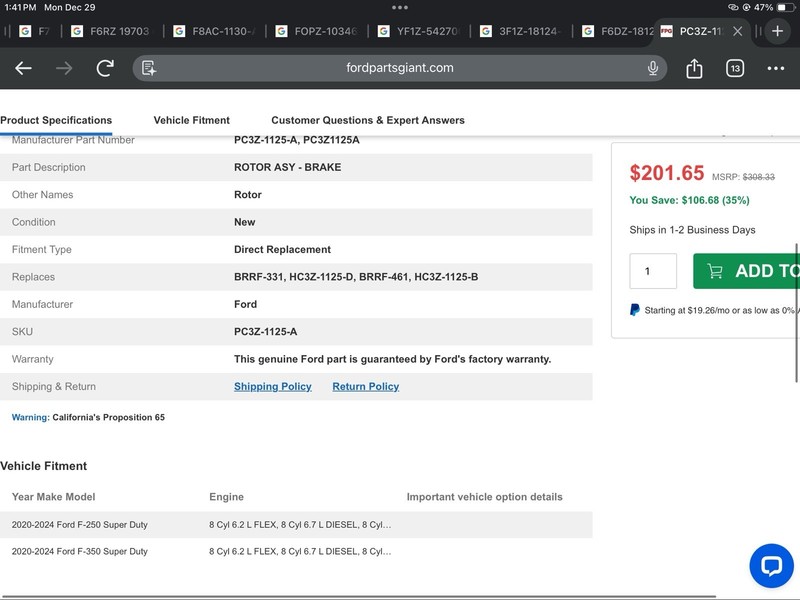Click the SKU value PC3Z-1125-A

pos(265,332)
